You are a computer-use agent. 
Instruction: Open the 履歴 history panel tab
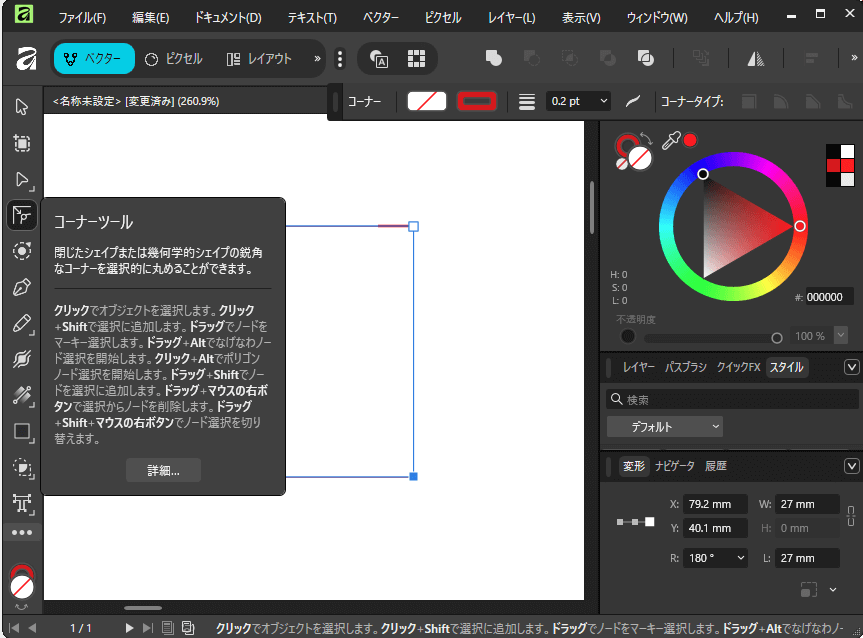tap(716, 466)
